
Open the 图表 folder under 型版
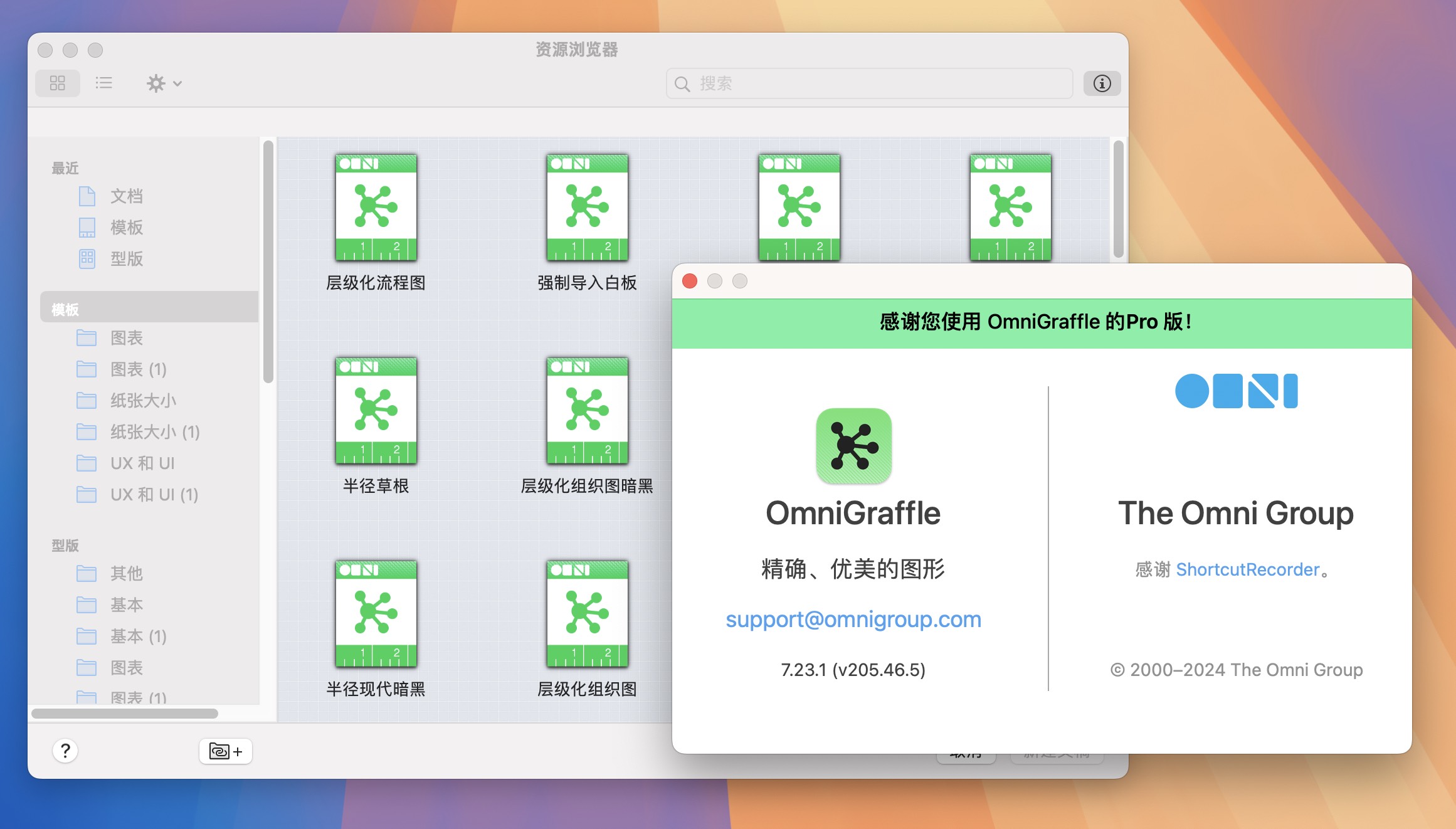(x=109, y=668)
